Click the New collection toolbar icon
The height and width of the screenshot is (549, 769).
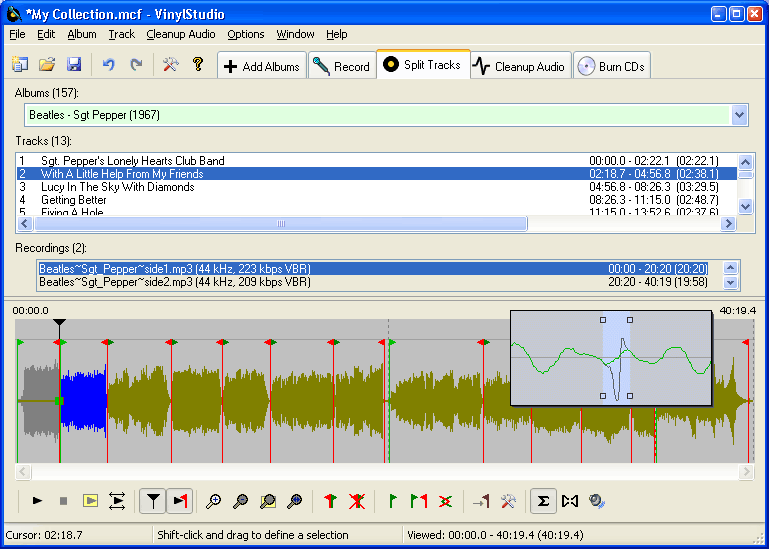tap(20, 64)
